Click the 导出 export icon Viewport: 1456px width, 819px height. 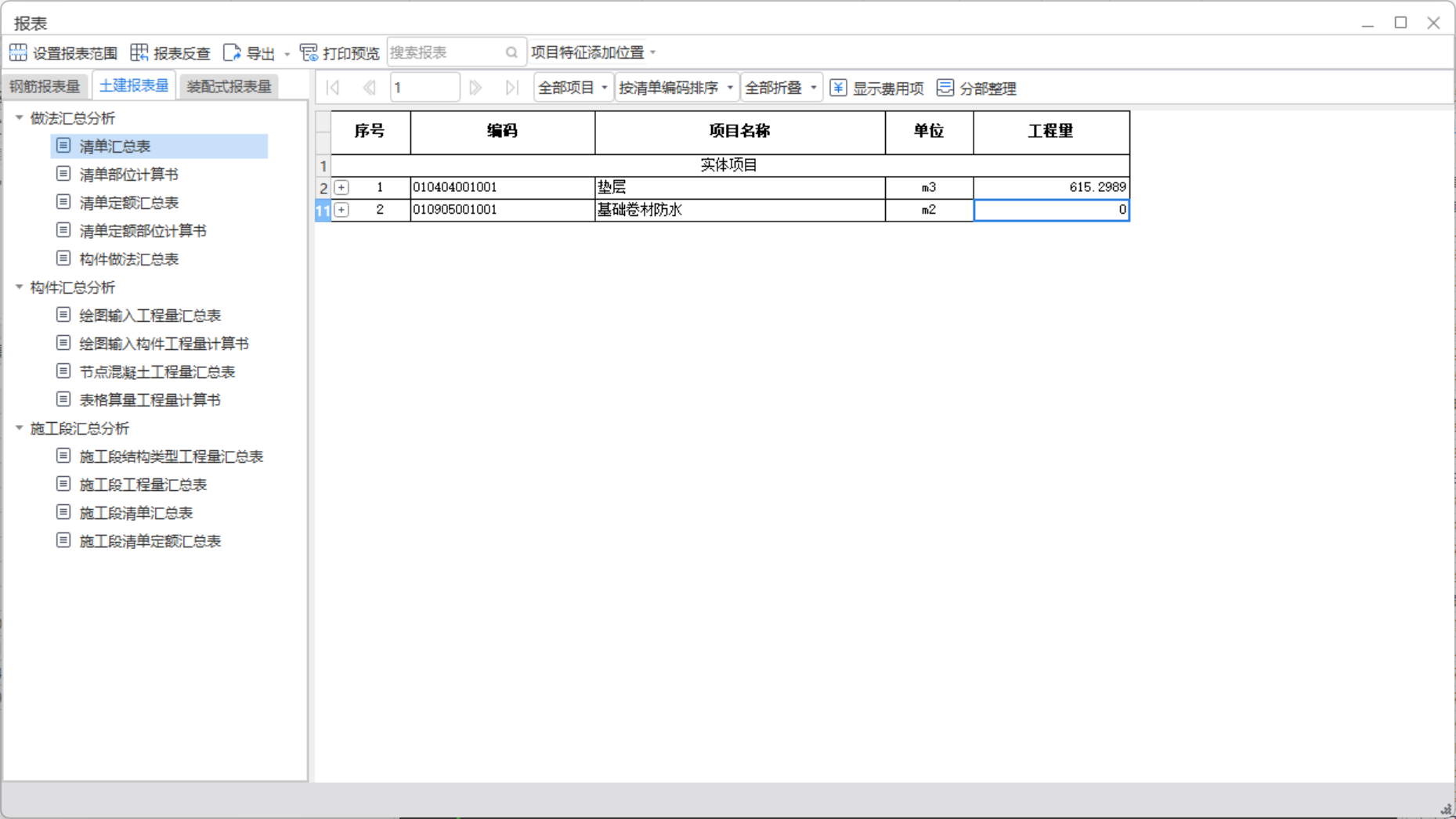(x=232, y=52)
